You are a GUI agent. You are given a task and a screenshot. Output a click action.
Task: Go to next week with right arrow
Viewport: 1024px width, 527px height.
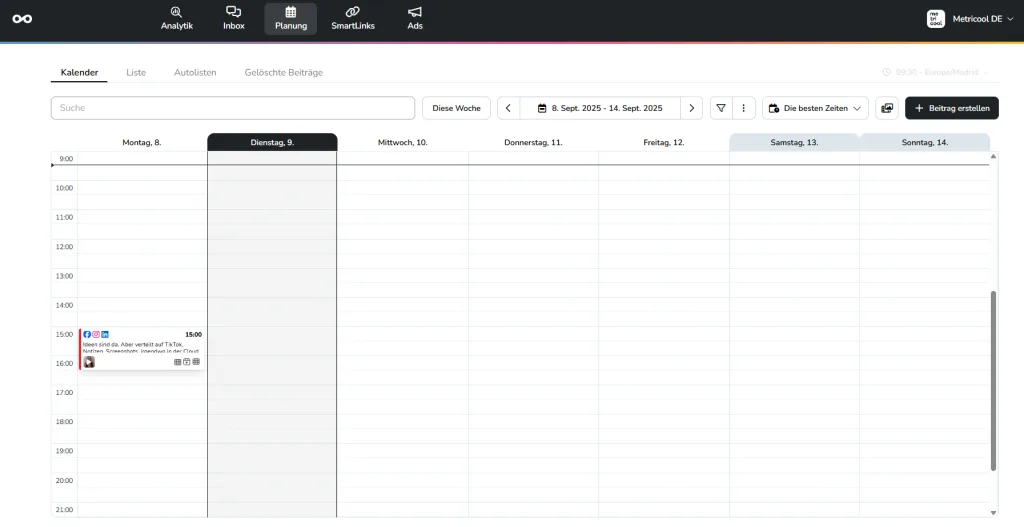tap(691, 108)
